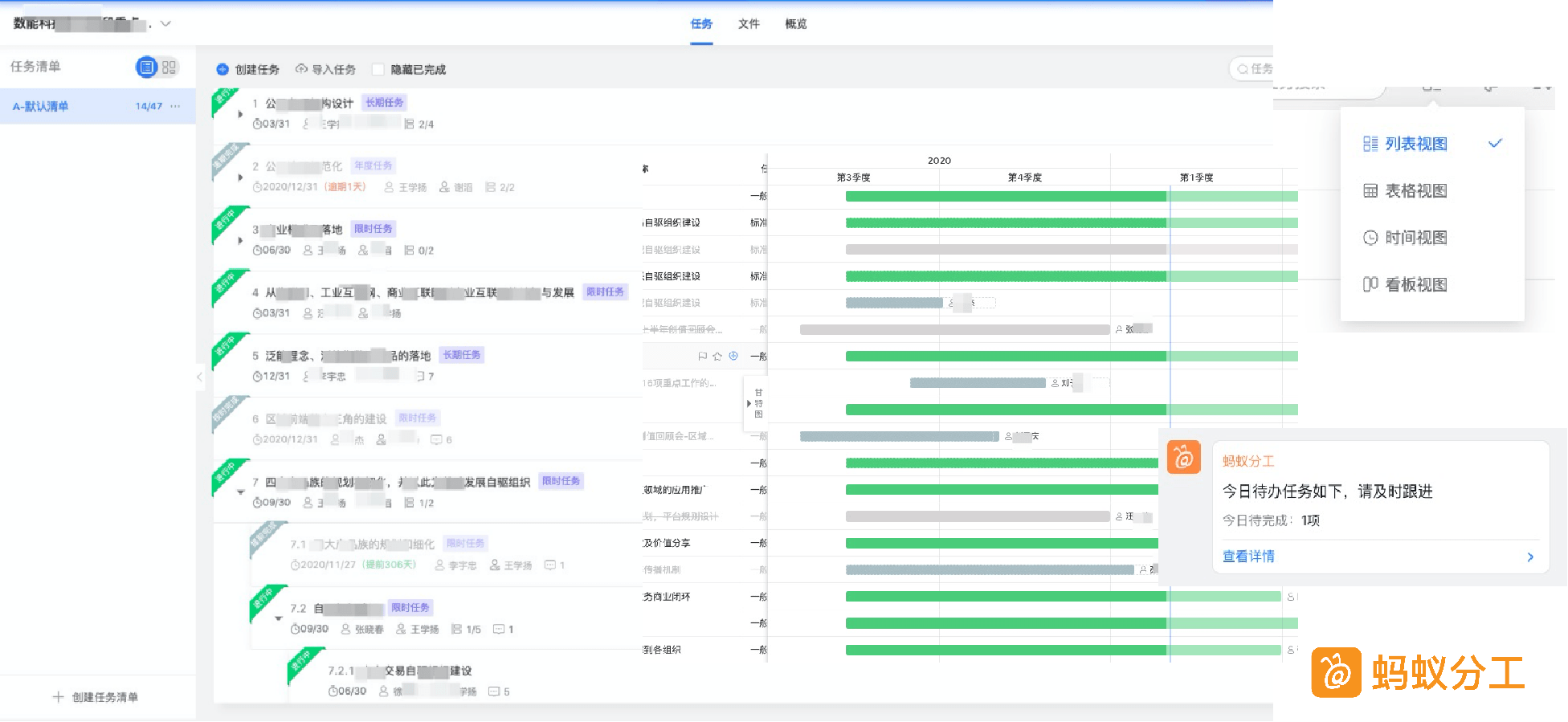This screenshot has height=722, width=1568.
Task: Switch to grid layout in 任务清单 header
Action: coord(169,67)
